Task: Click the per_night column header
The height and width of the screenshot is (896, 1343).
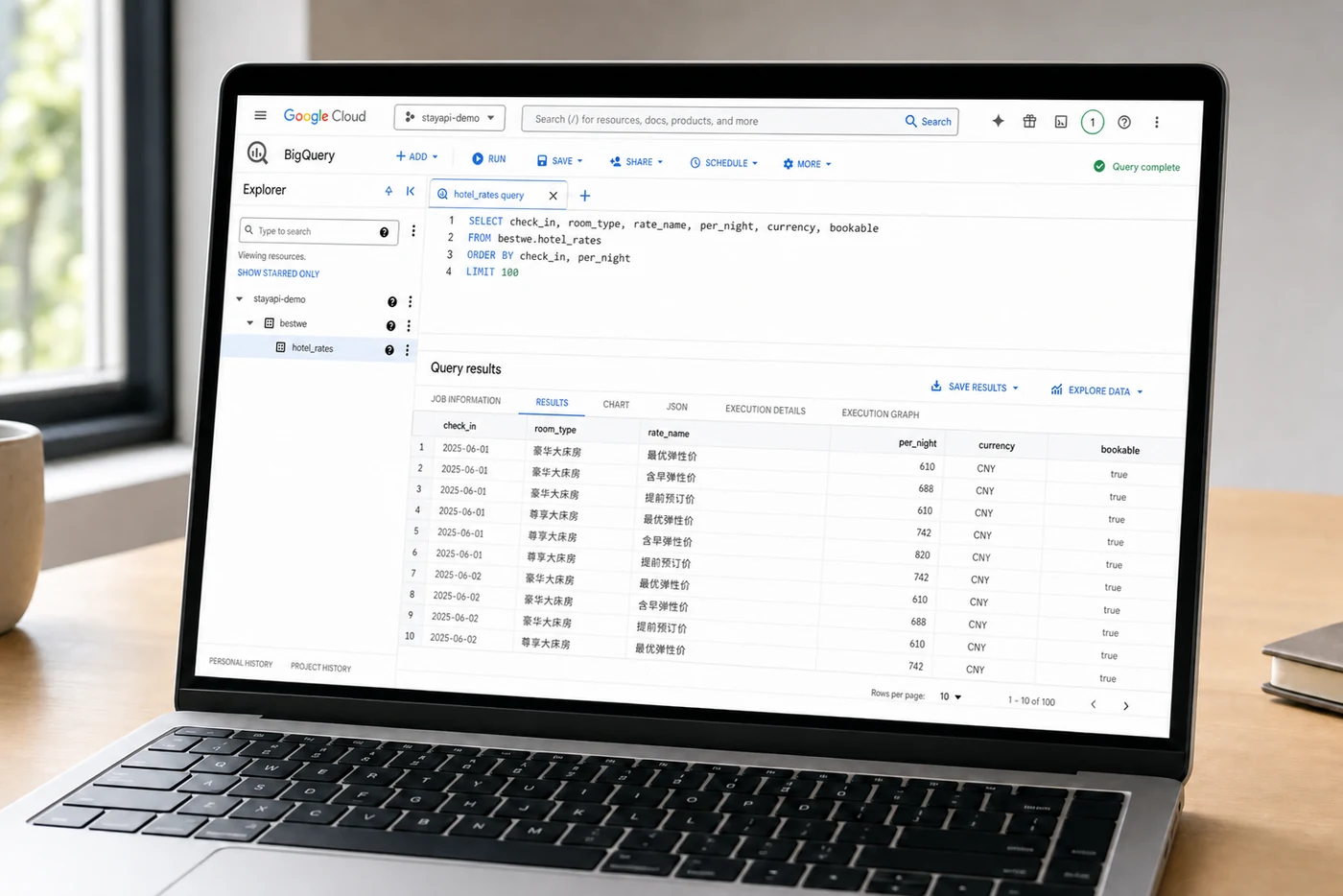Action: (917, 442)
